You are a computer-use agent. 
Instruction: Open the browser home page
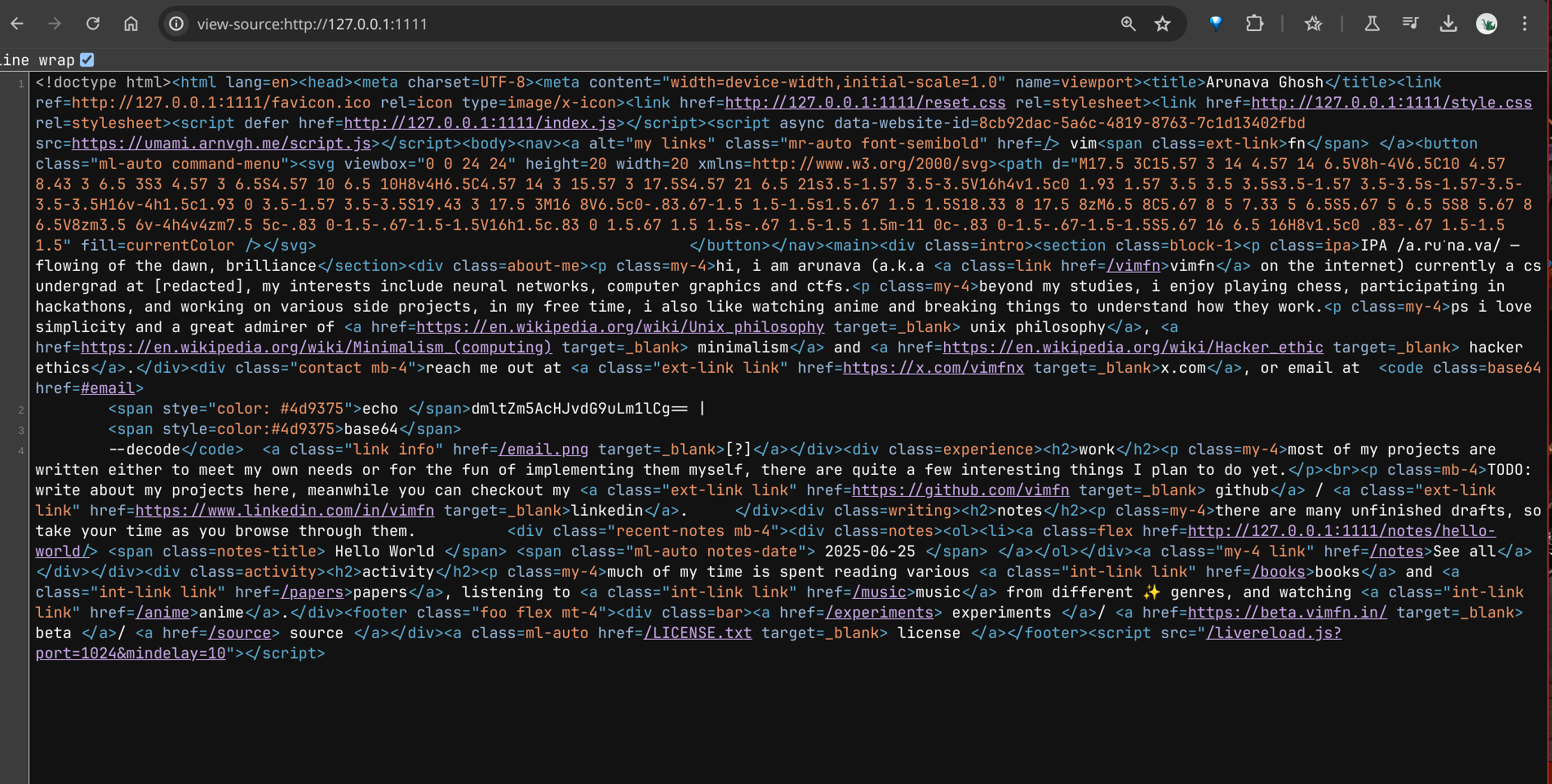coord(131,24)
